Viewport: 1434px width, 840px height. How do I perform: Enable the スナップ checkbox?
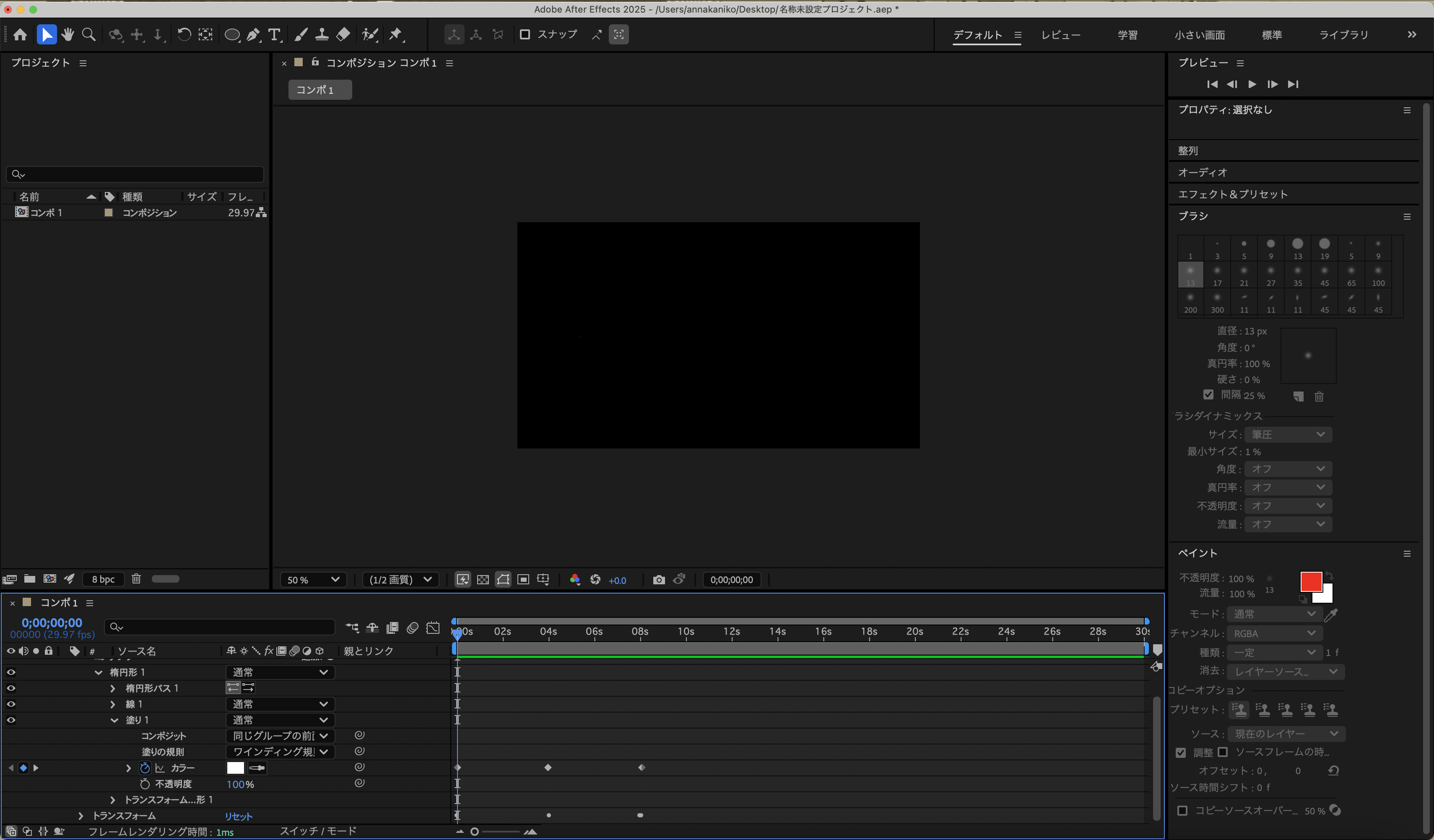[525, 35]
